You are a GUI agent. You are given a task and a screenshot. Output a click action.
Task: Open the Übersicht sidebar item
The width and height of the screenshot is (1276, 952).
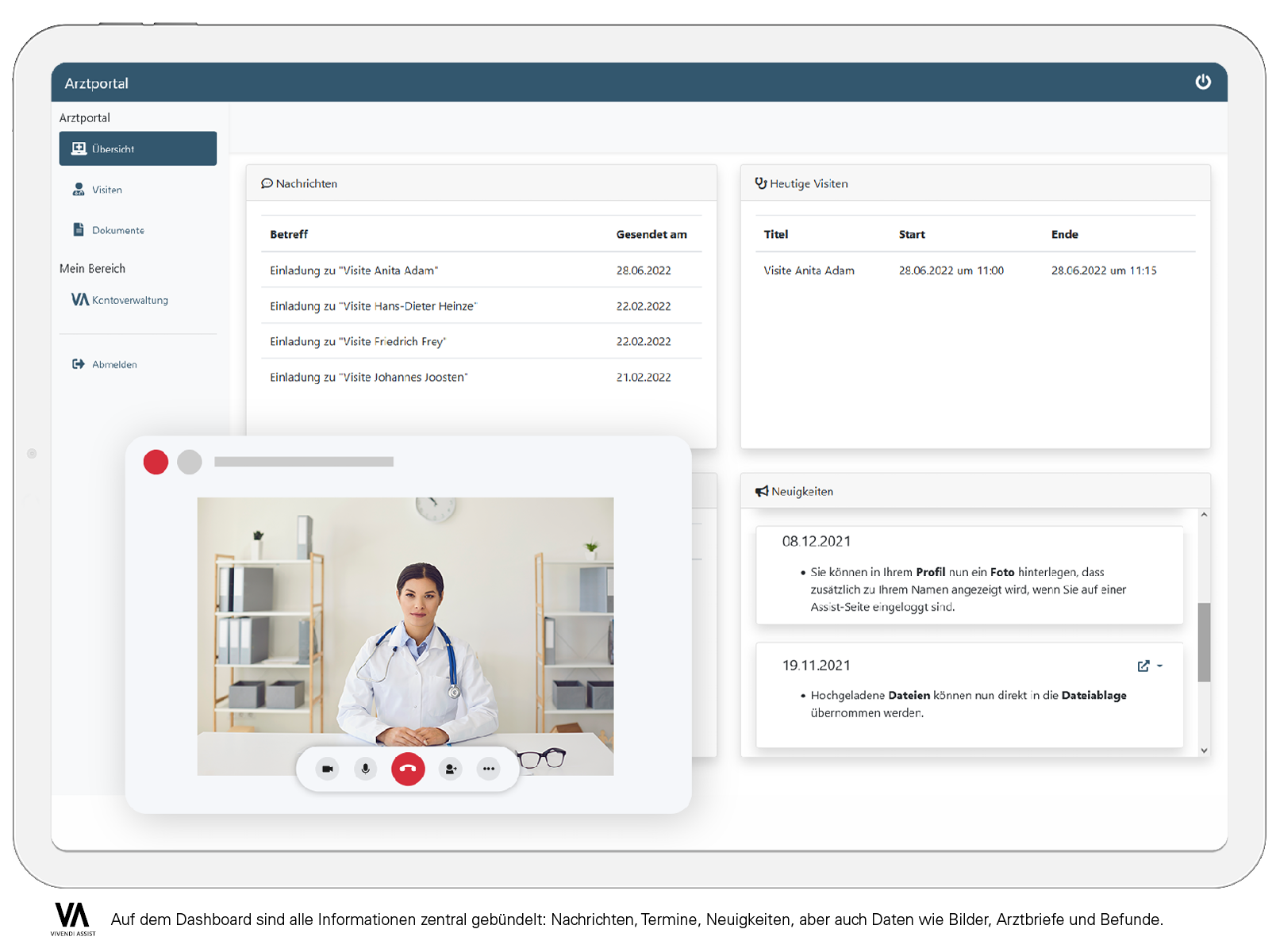tap(137, 148)
